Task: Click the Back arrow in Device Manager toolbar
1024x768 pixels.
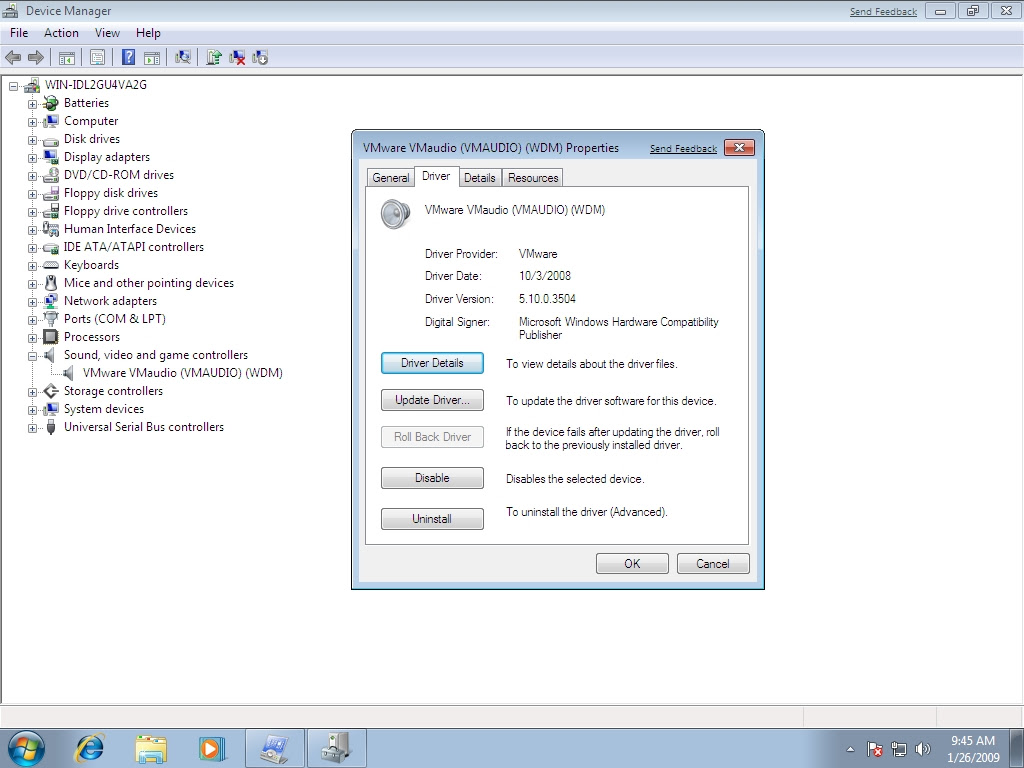Action: (x=13, y=57)
